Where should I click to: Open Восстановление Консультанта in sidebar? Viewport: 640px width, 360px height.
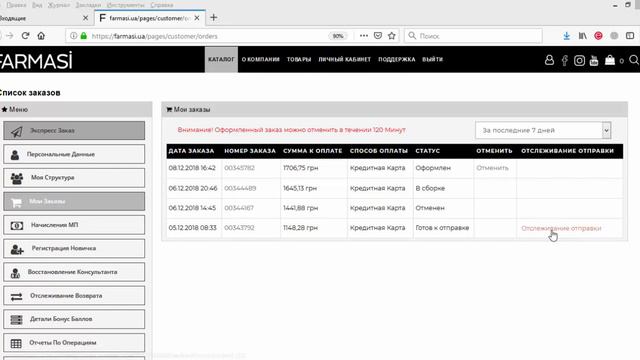(74, 272)
